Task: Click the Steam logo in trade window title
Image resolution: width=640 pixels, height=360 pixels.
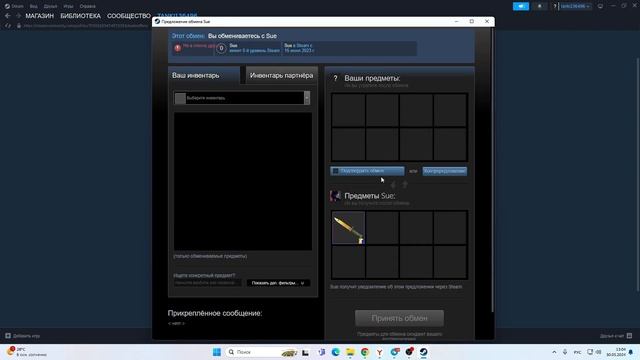Action: [157, 21]
